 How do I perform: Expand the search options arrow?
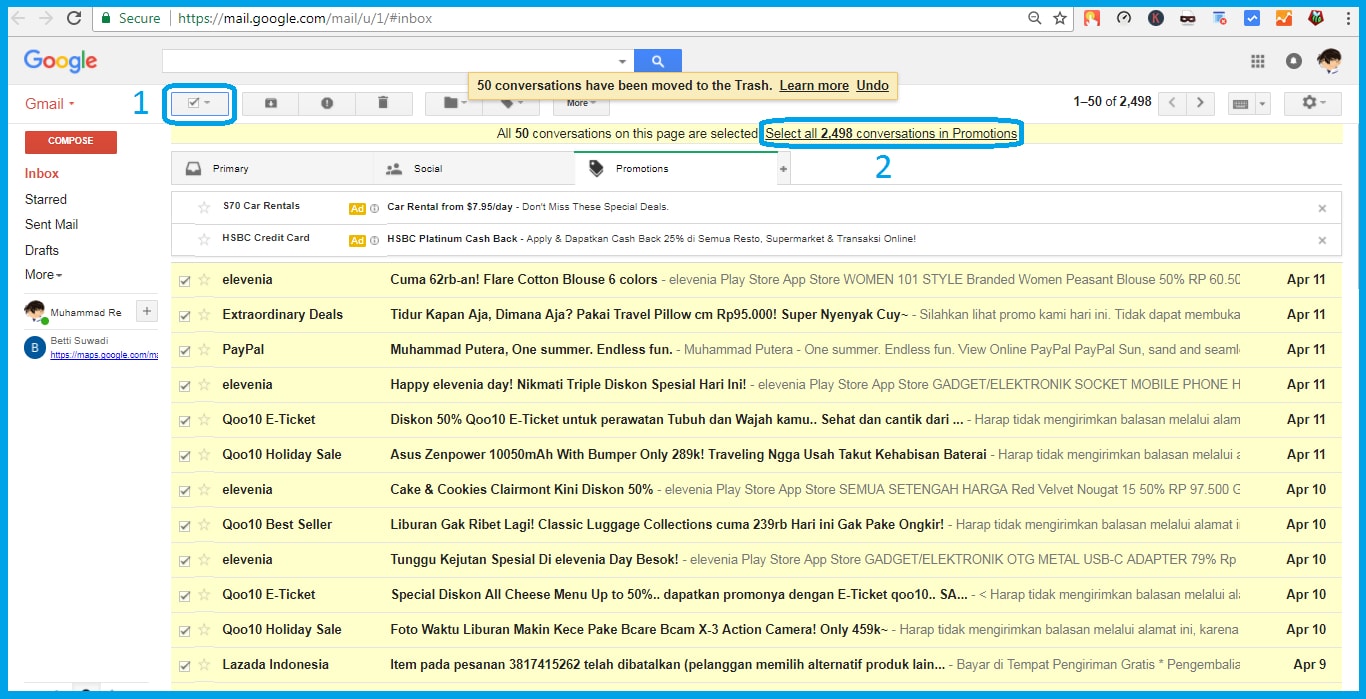pyautogui.click(x=622, y=62)
